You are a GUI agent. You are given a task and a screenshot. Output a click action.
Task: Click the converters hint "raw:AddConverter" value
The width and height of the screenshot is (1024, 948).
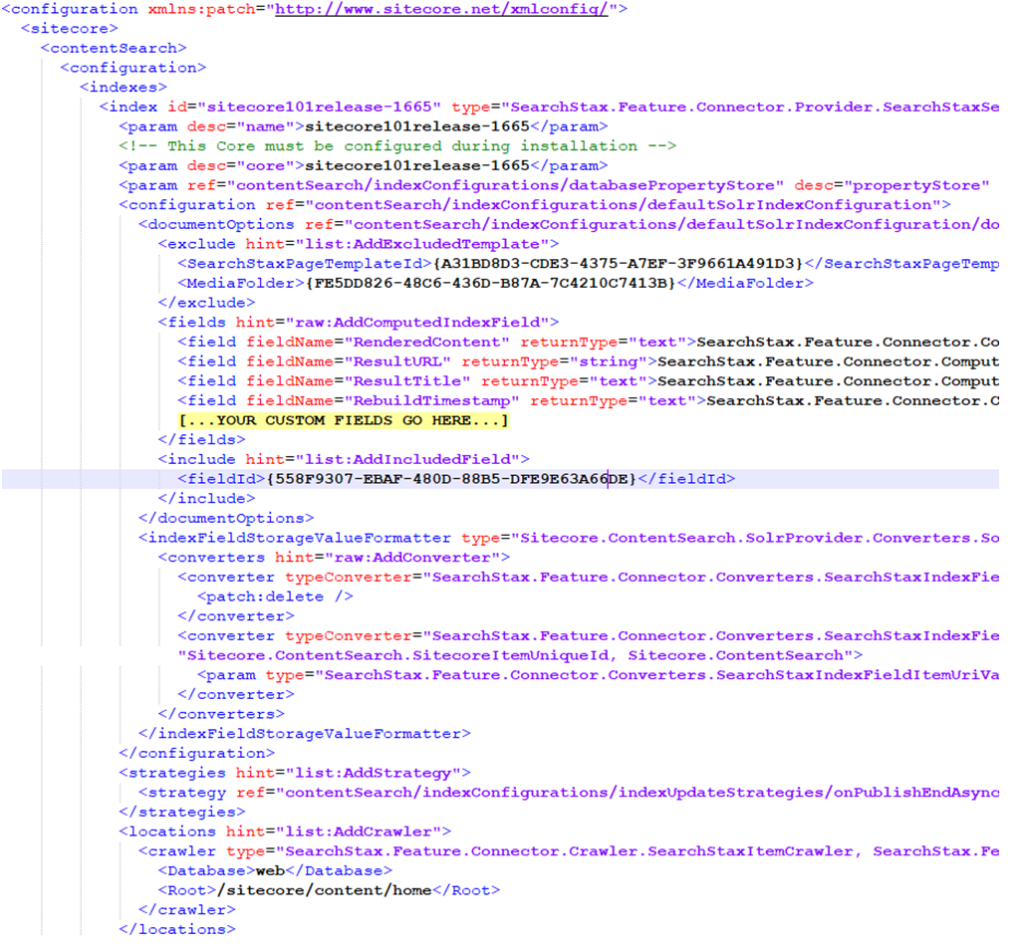(413, 558)
